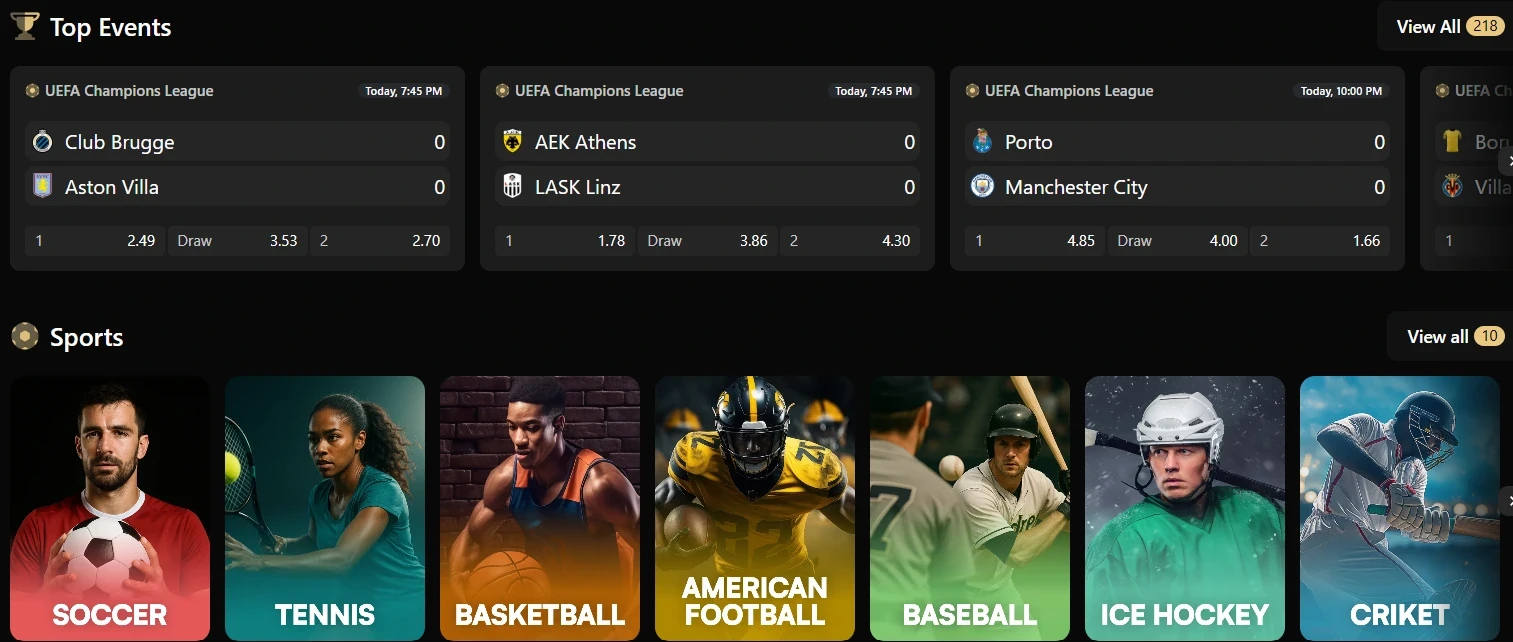
Task: Open the Basketball sport card
Action: click(540, 509)
